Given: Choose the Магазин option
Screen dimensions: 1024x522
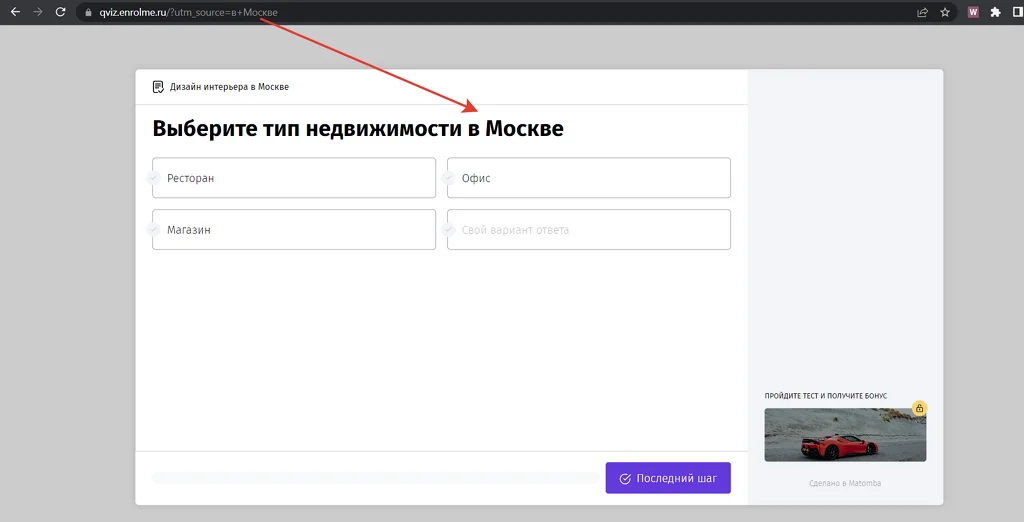Looking at the screenshot, I should click(x=294, y=229).
